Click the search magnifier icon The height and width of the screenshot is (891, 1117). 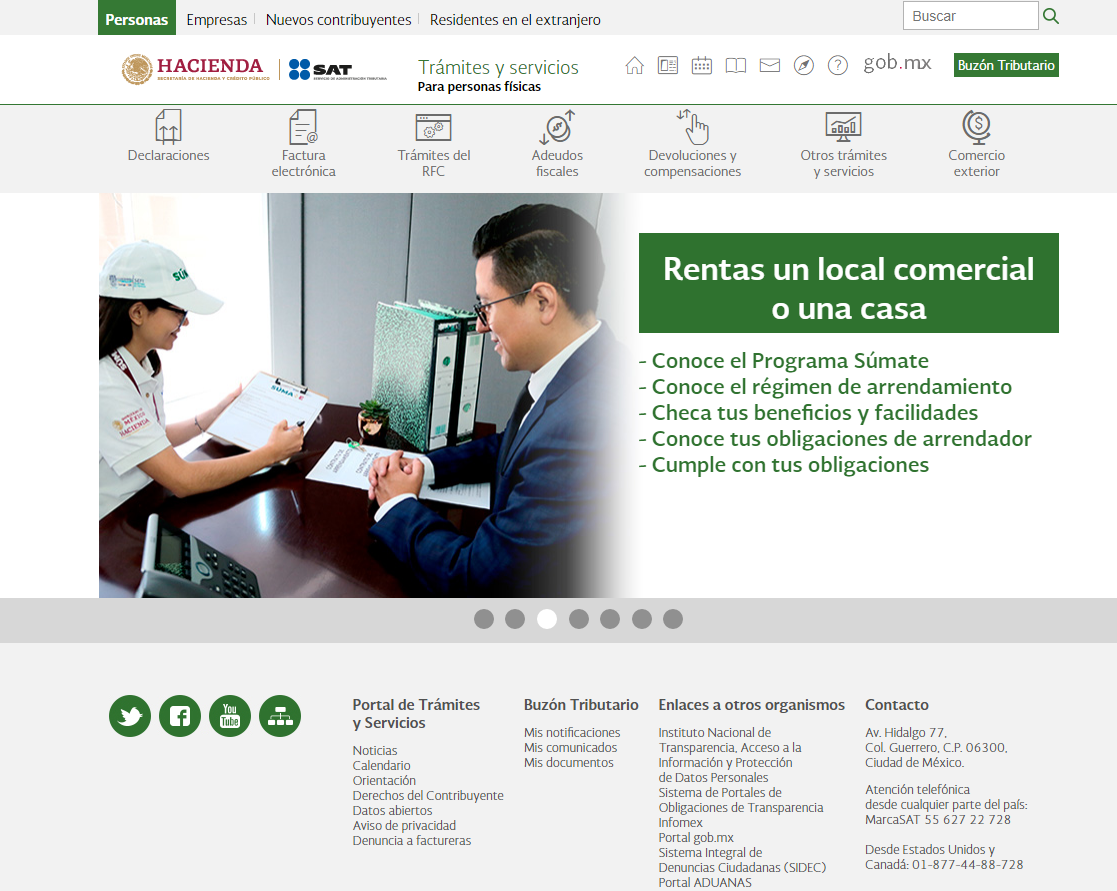(1051, 16)
